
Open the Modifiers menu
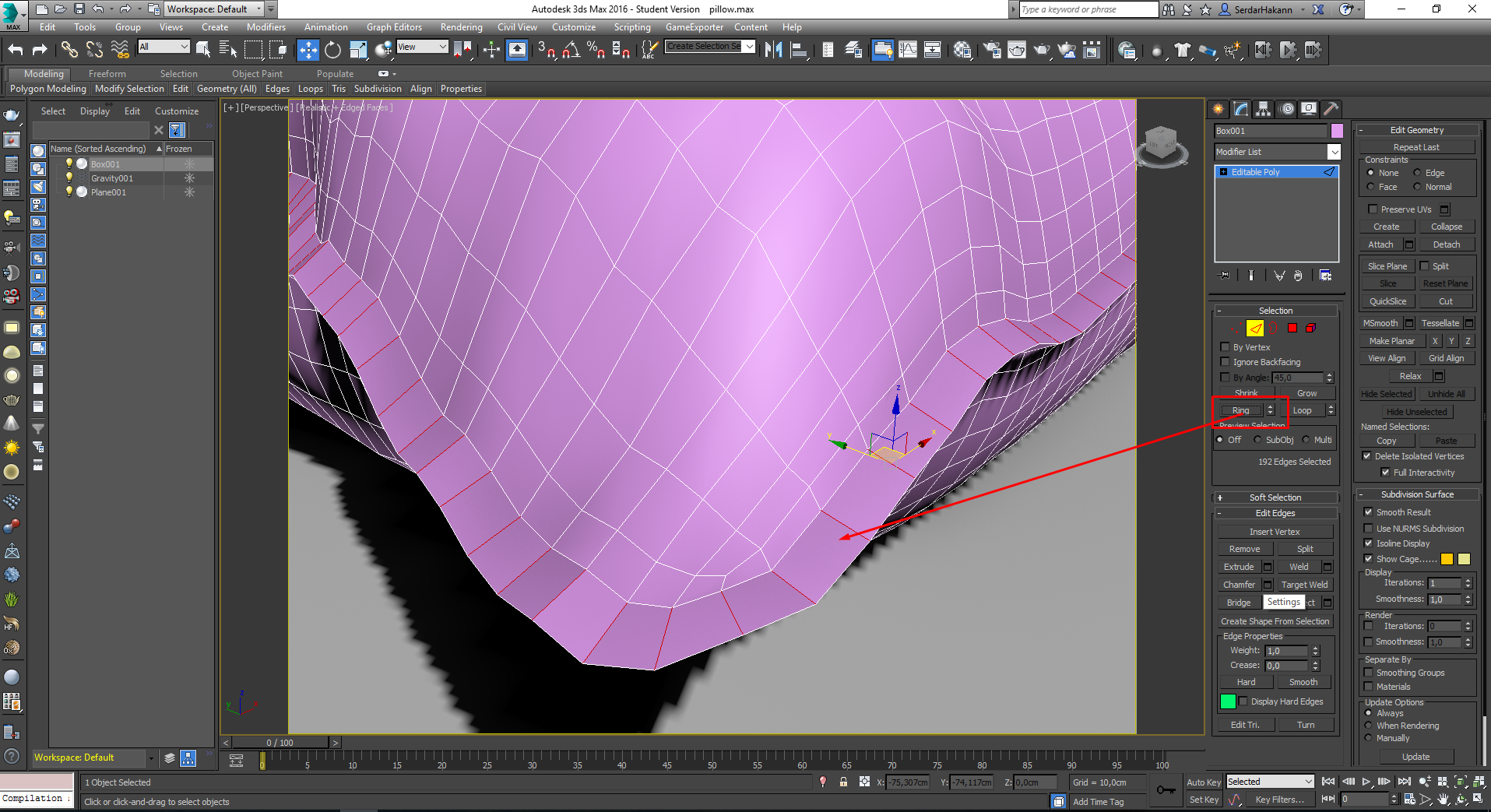point(266,27)
